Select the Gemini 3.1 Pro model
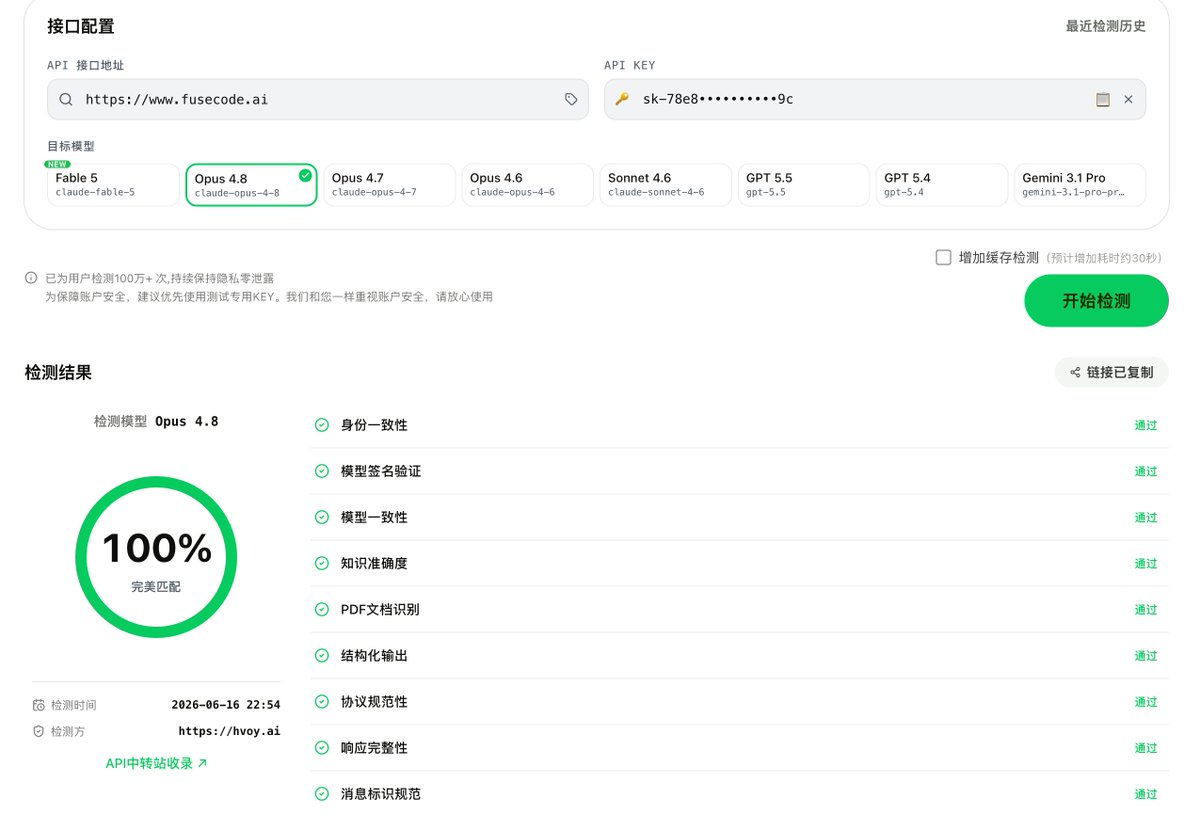This screenshot has height=830, width=1200. click(1080, 185)
